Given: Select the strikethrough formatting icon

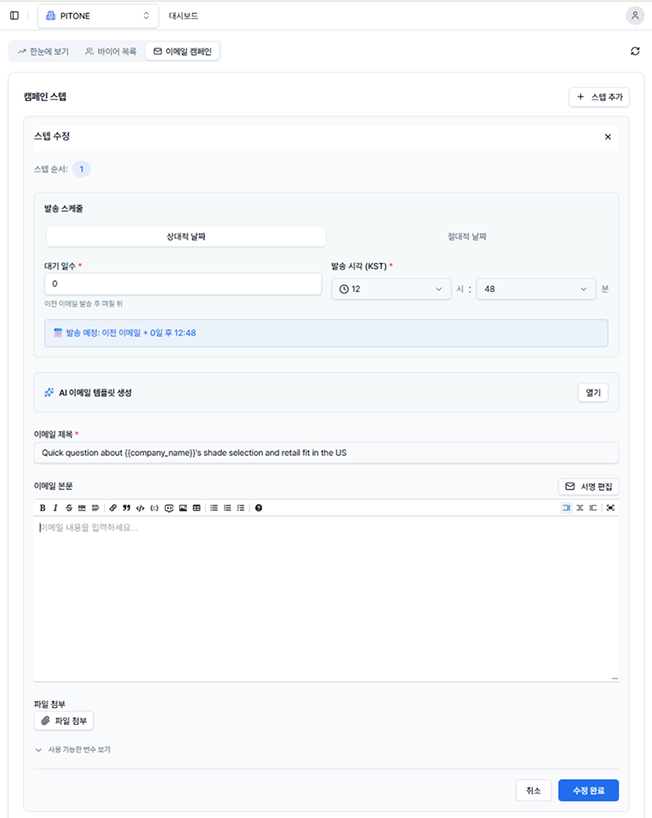Looking at the screenshot, I should tap(67, 508).
